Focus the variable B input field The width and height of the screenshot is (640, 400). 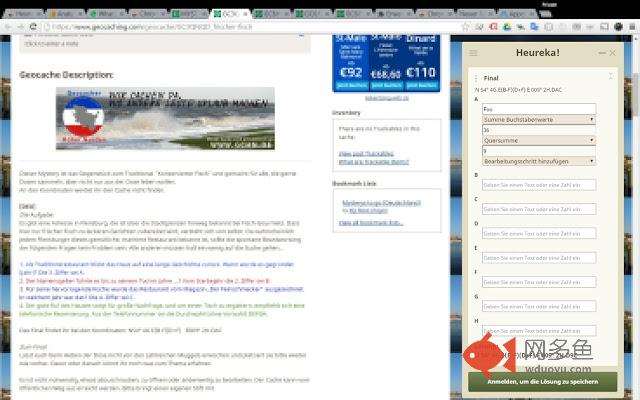click(x=539, y=185)
